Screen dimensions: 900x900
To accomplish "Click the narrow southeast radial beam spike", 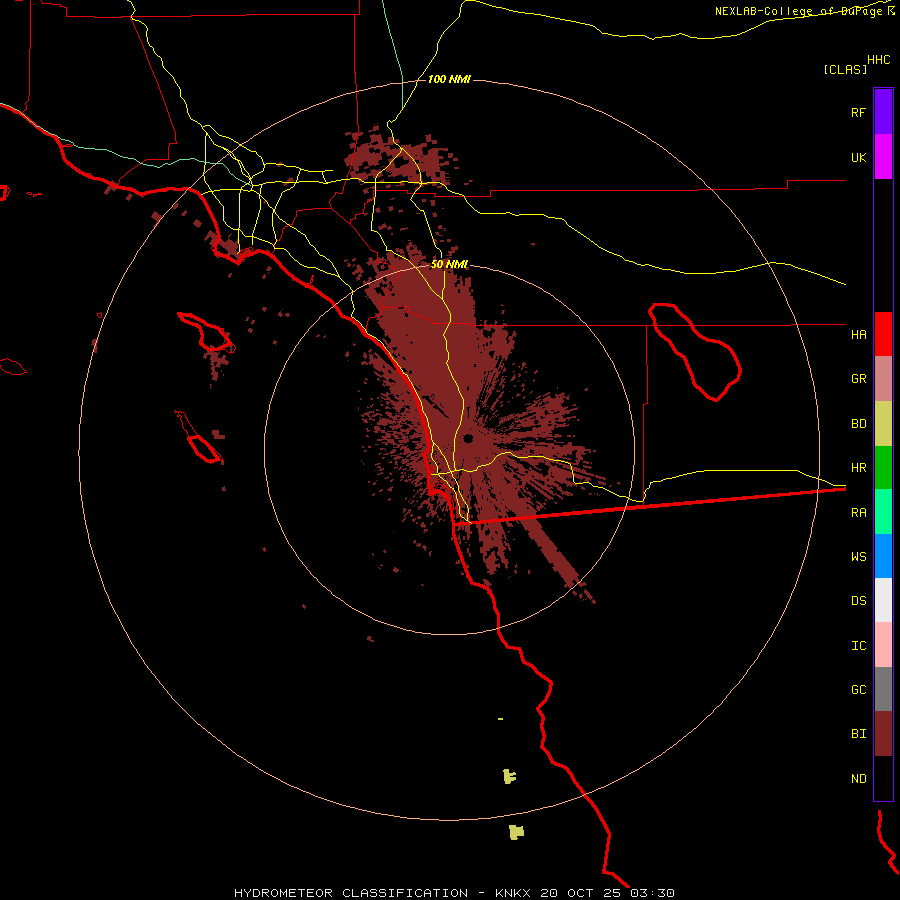I will 555,553.
